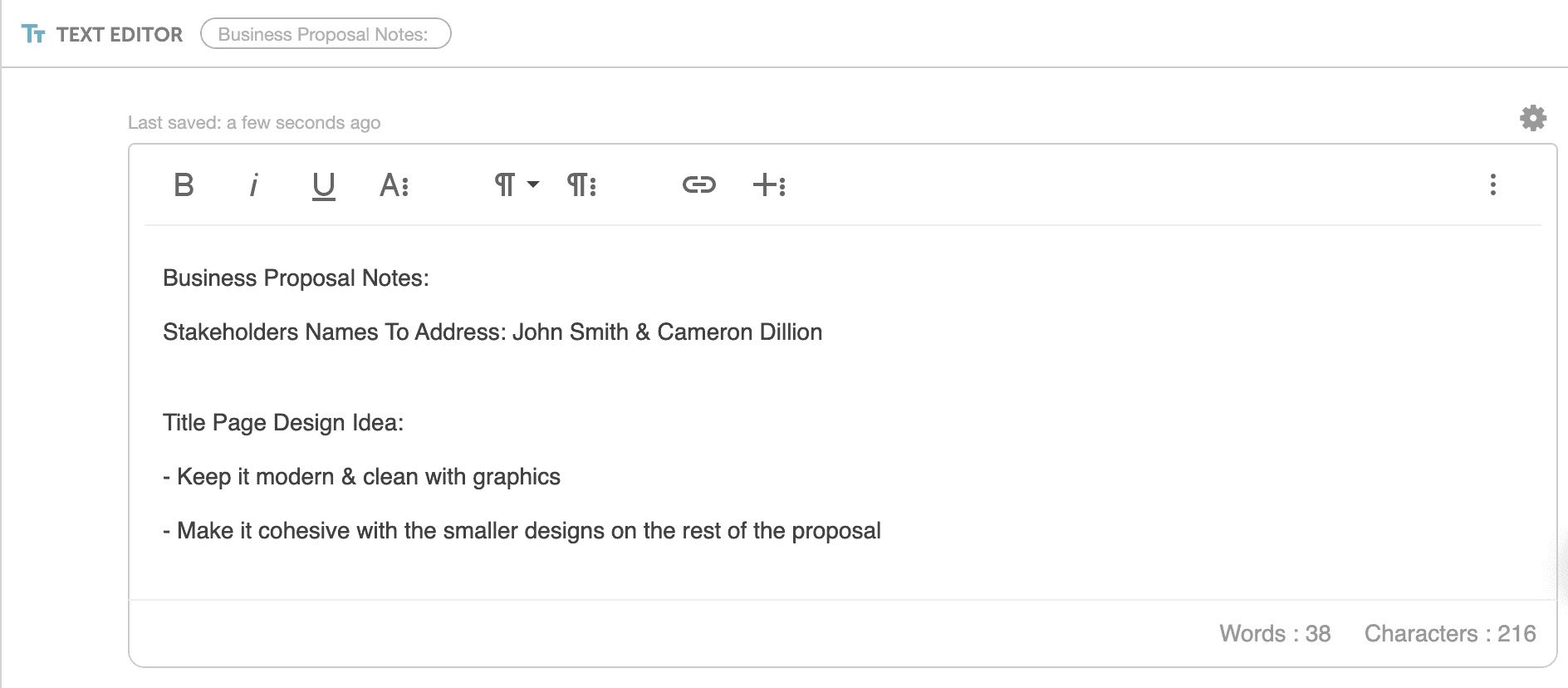
Task: Toggle italic formatting
Action: click(253, 185)
